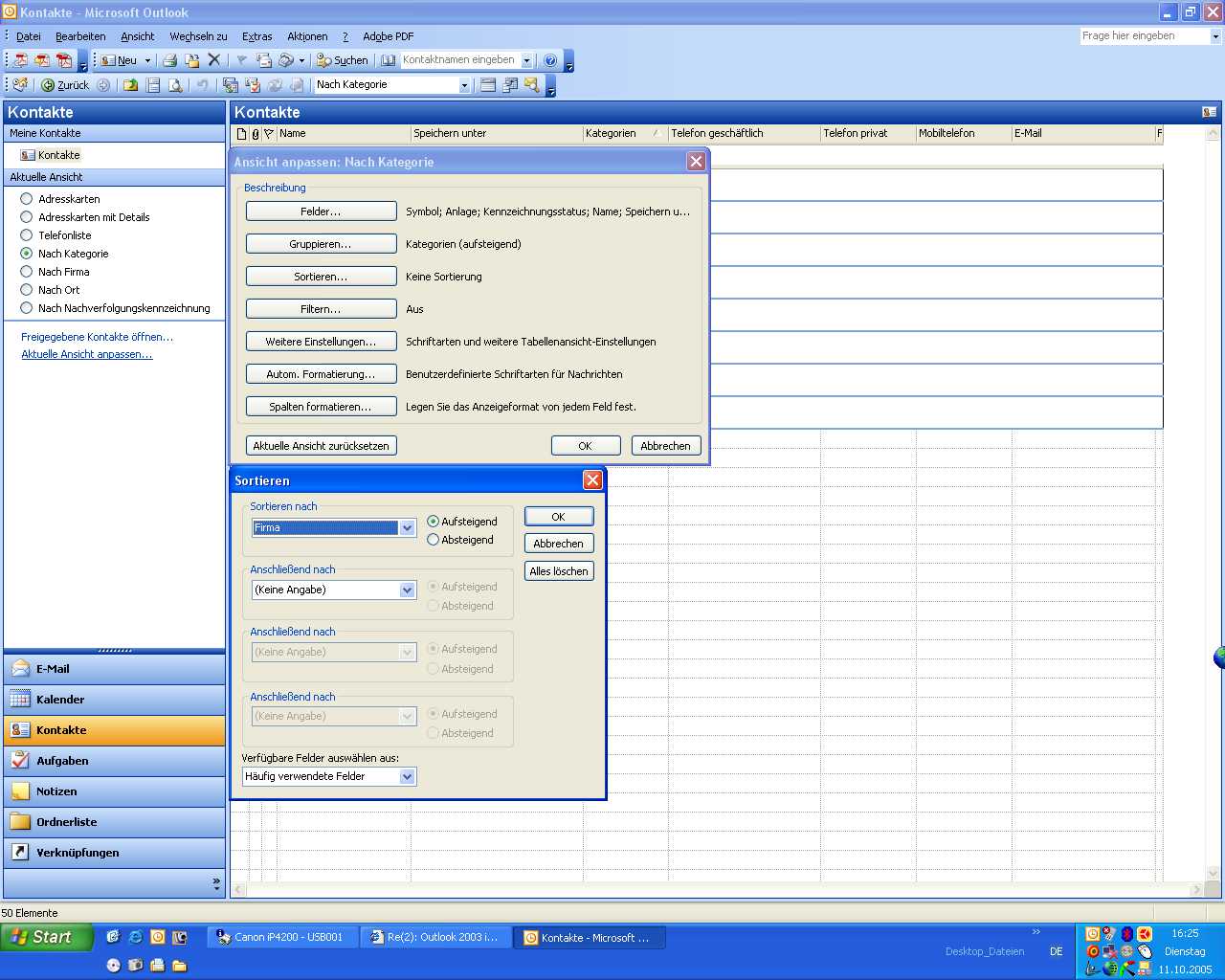Click the Internet Explorer quick launch icon
Viewport: 1225px width, 980px height.
pos(136,937)
